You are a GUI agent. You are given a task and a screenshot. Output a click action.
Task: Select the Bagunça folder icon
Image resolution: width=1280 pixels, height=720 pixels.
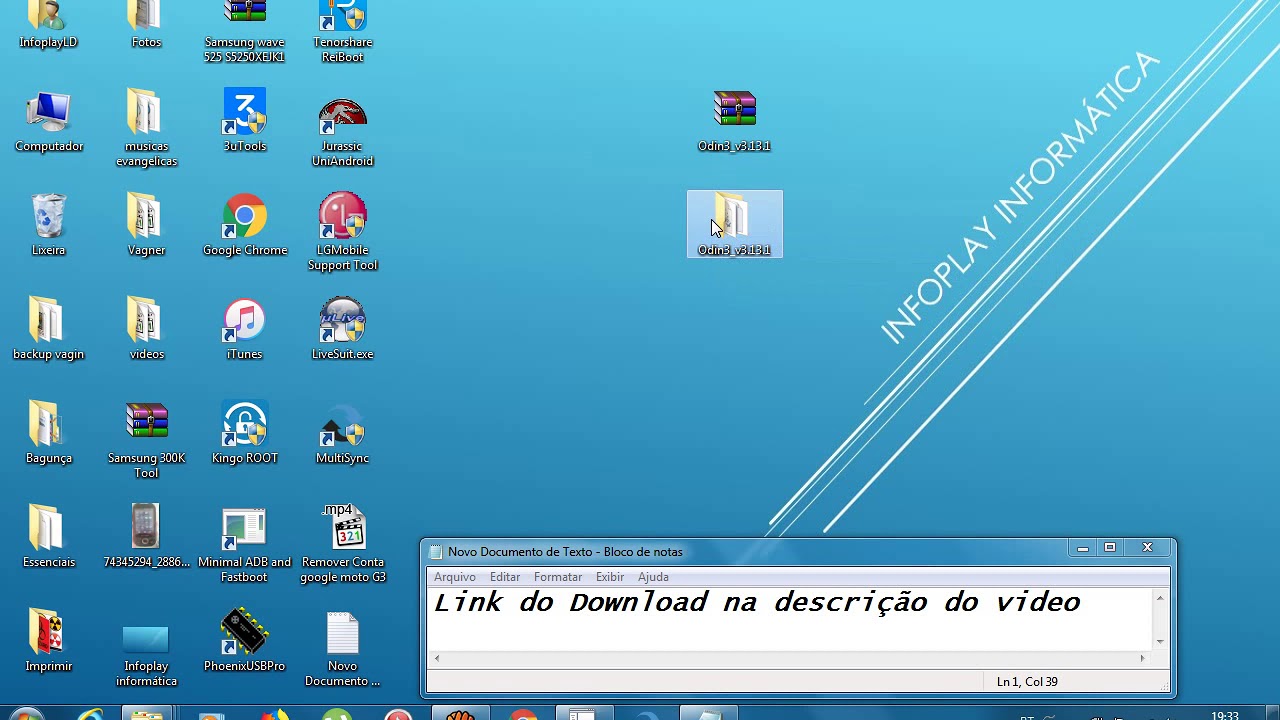(x=48, y=434)
